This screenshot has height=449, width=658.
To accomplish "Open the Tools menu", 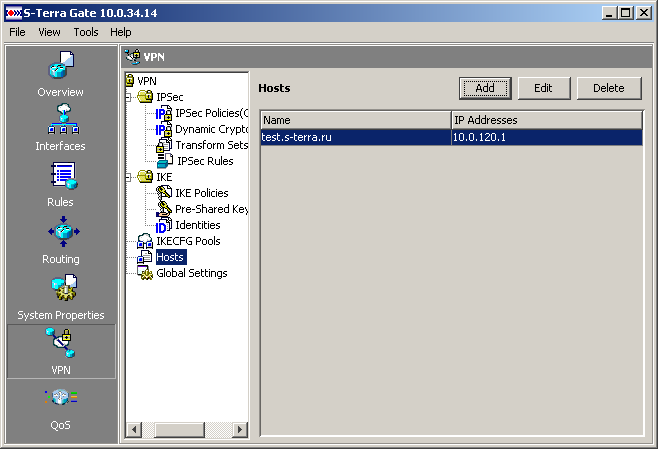I will [x=86, y=32].
